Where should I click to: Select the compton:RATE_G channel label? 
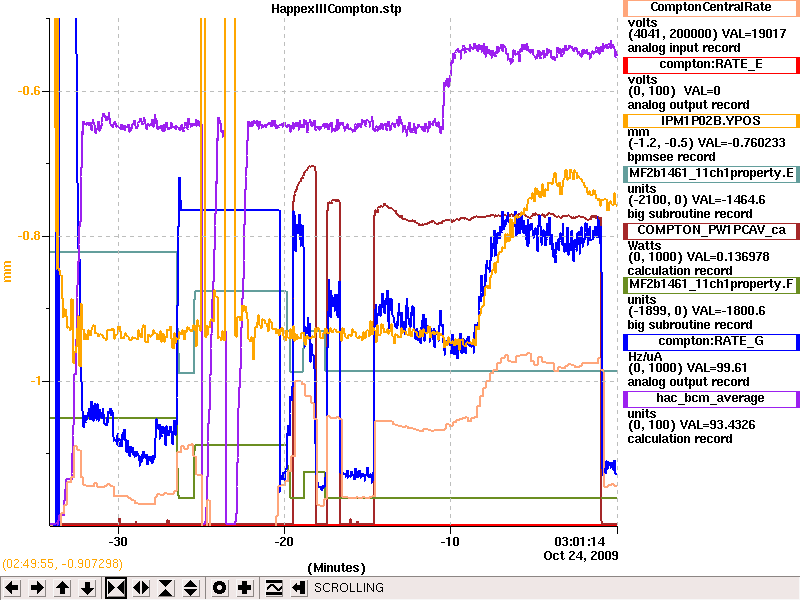[711, 341]
